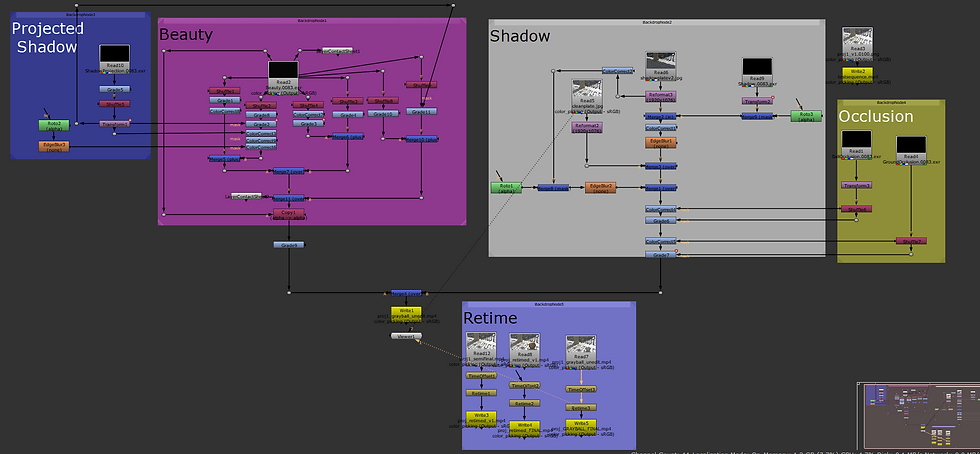Screen dimensions: 980x454
Task: Select the Reformat2 node
Action: (x=586, y=128)
